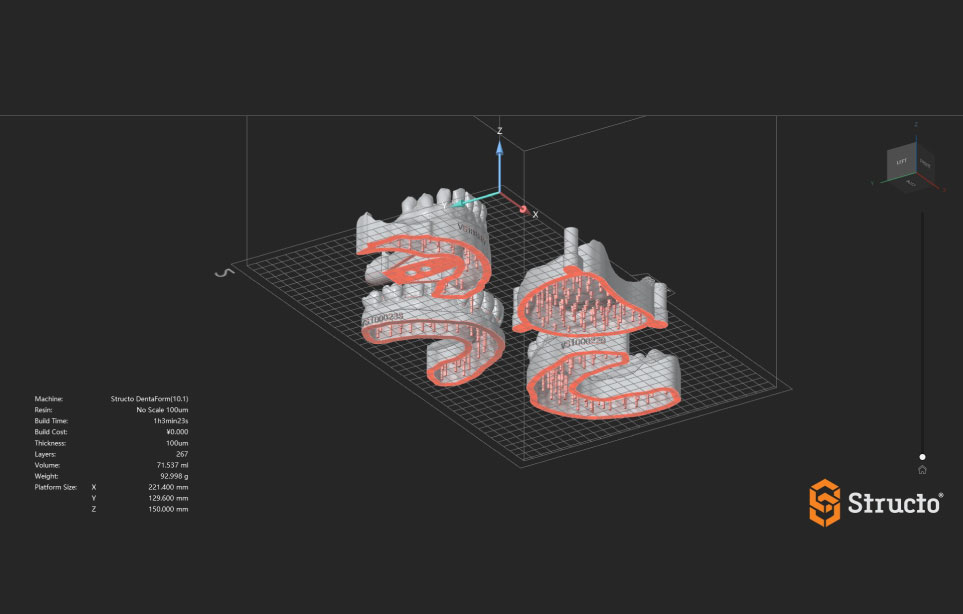Click the red X axis gizmo handle
The image size is (963, 614).
pyautogui.click(x=522, y=207)
